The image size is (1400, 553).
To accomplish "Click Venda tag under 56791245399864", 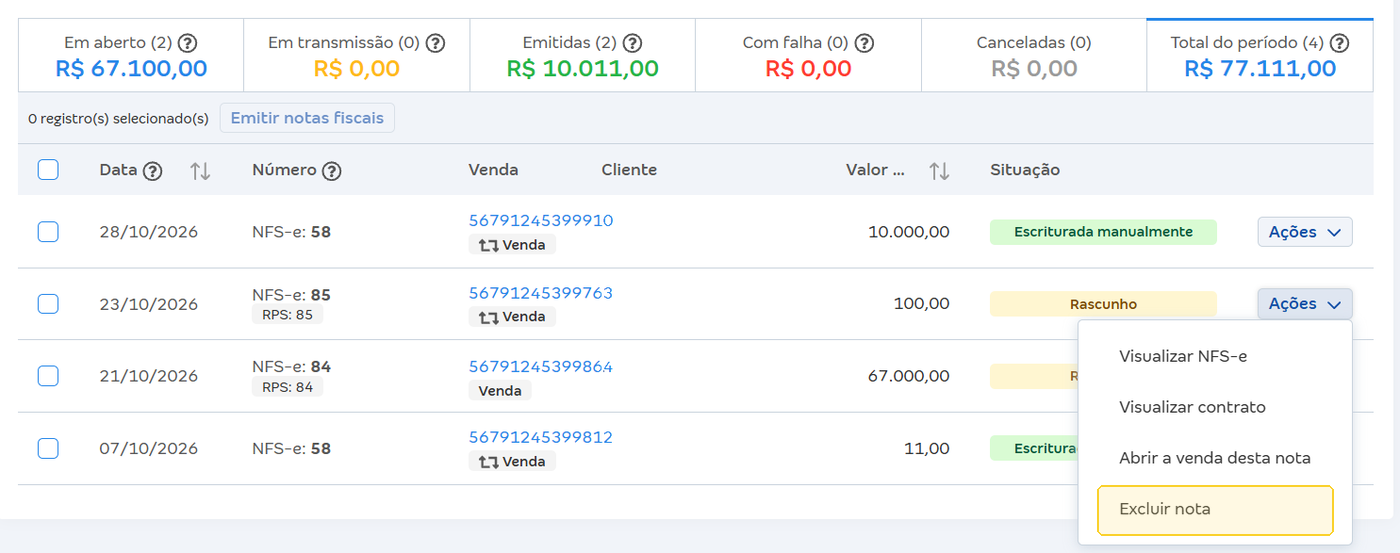I will coord(500,391).
